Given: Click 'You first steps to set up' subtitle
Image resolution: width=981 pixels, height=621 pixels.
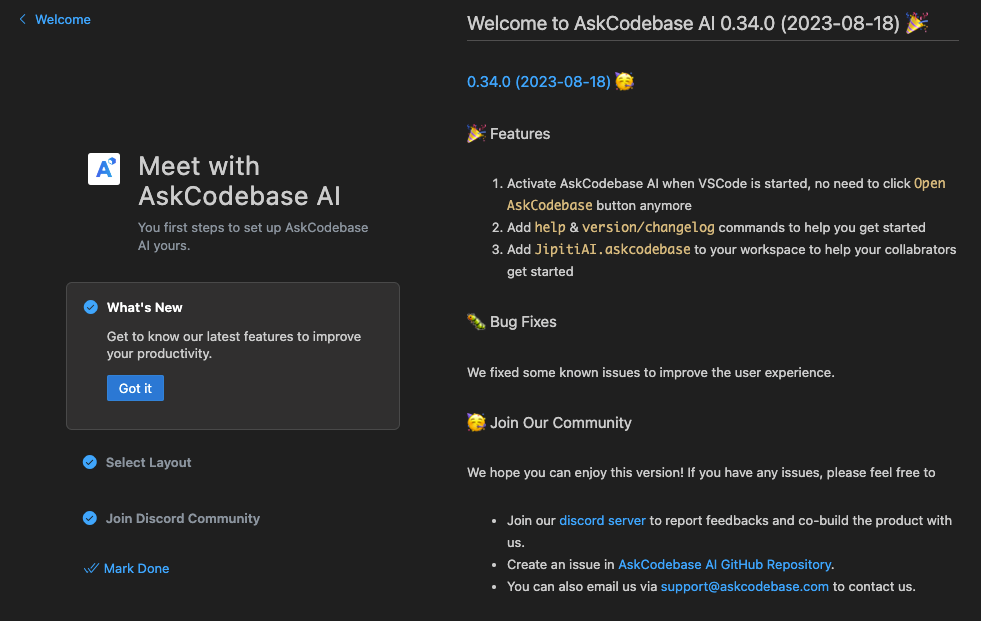Looking at the screenshot, I should coord(253,236).
